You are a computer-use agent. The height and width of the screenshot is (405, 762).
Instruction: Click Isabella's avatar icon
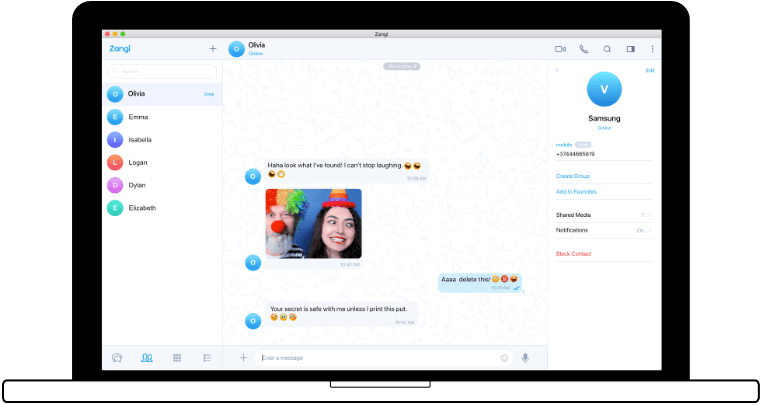point(115,140)
